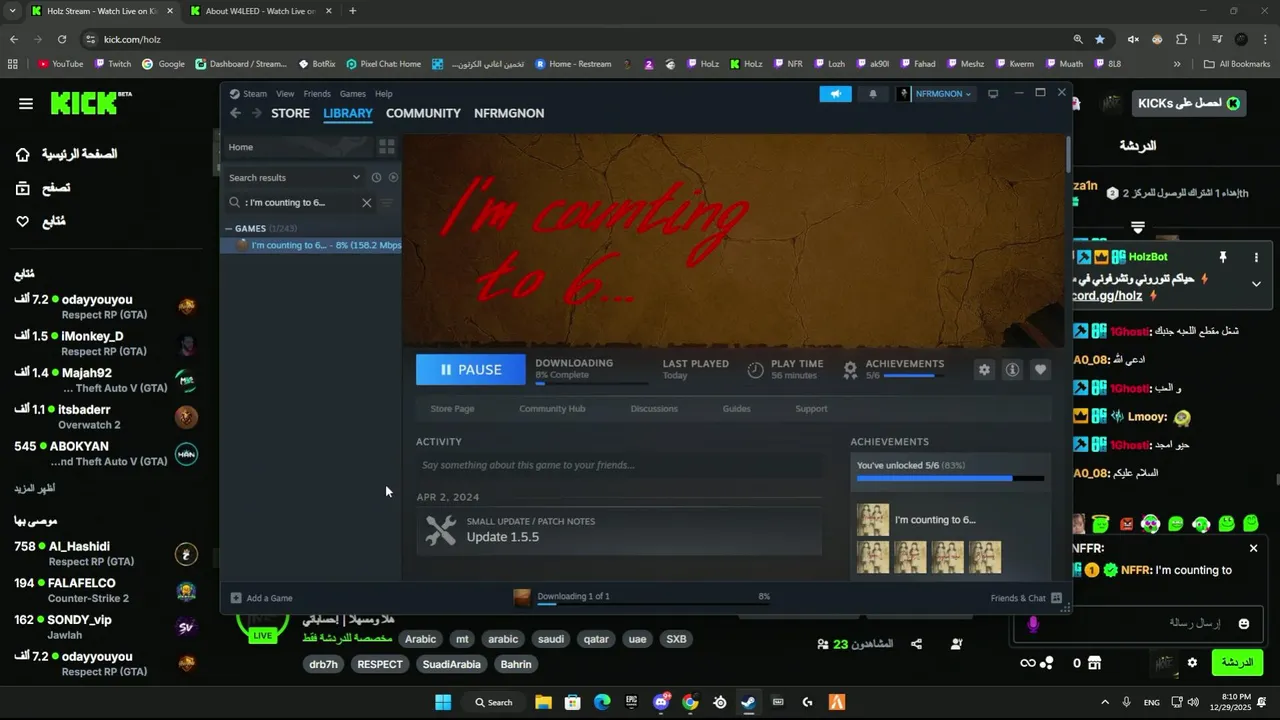The width and height of the screenshot is (1280, 720).
Task: Open the Store Page link
Action: (x=452, y=409)
